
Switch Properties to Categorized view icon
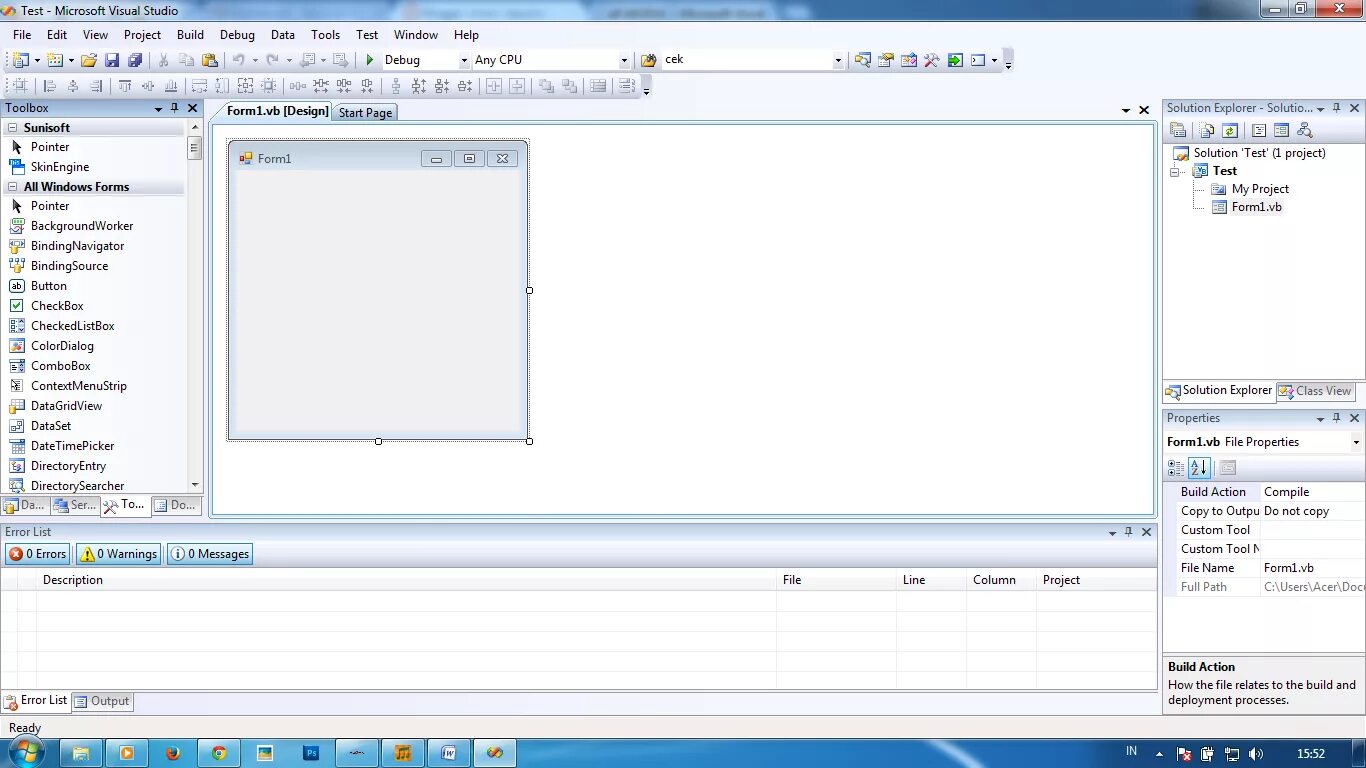click(x=1176, y=467)
